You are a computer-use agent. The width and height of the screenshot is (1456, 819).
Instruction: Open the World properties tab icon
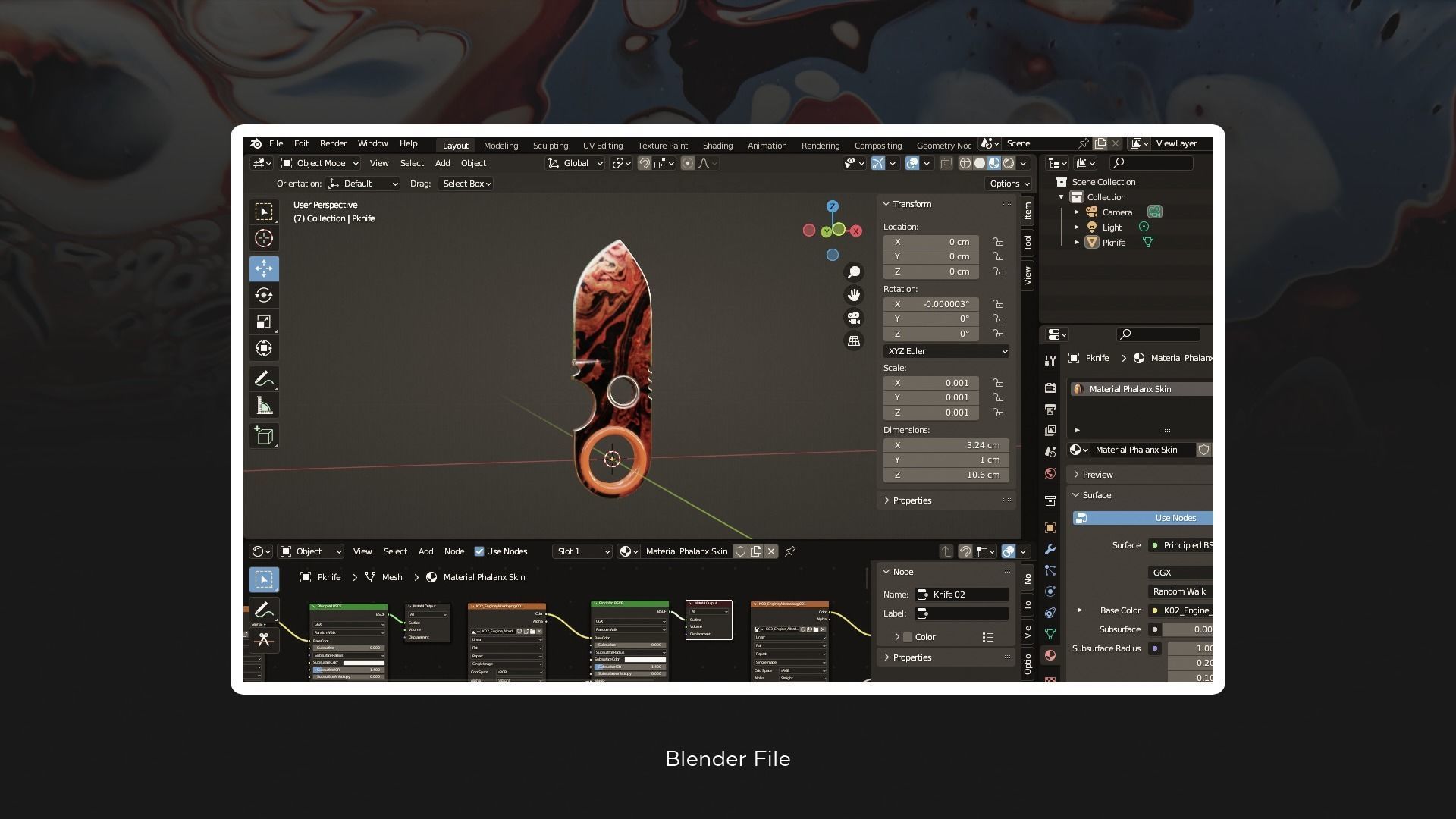click(x=1050, y=473)
